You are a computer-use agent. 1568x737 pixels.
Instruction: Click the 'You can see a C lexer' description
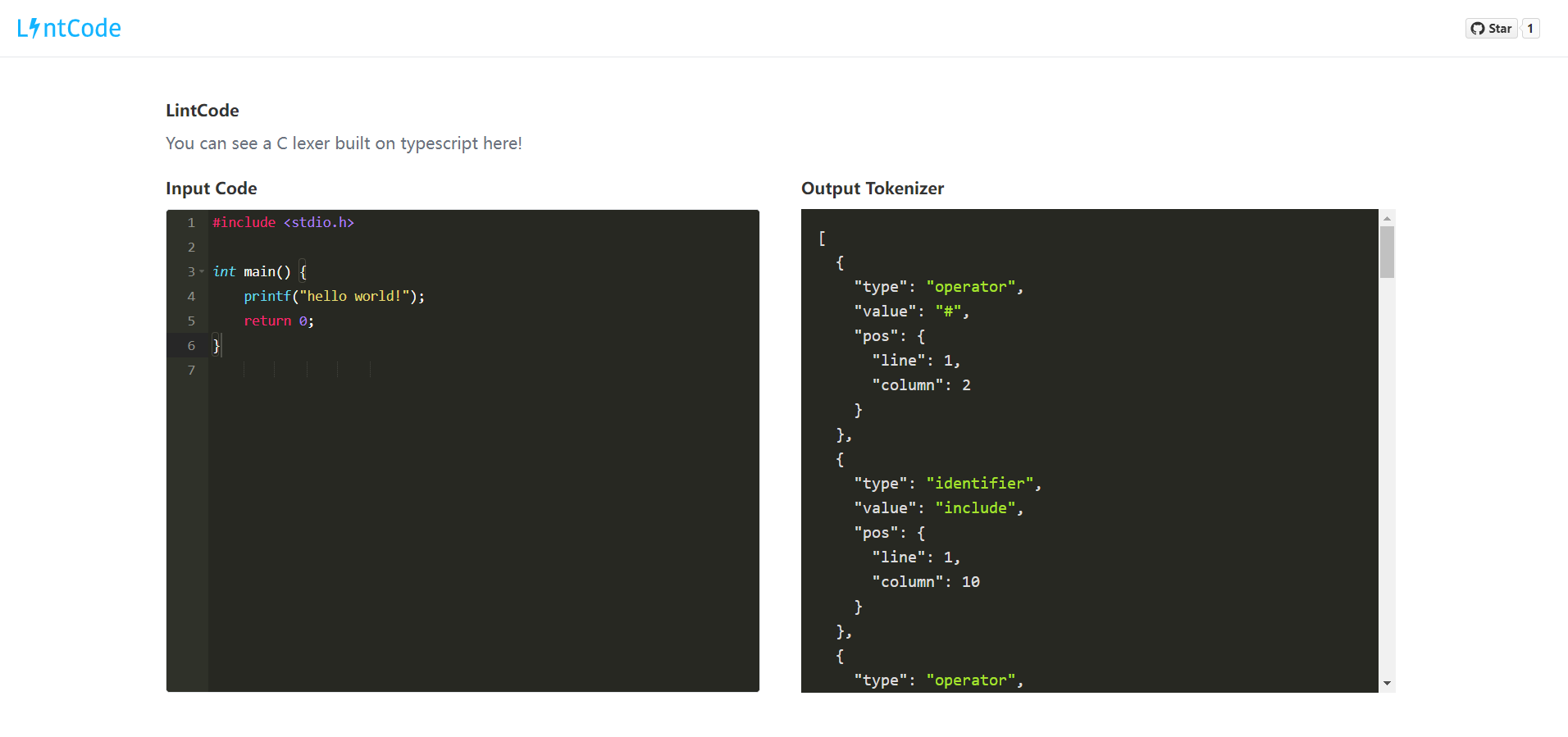(x=344, y=143)
